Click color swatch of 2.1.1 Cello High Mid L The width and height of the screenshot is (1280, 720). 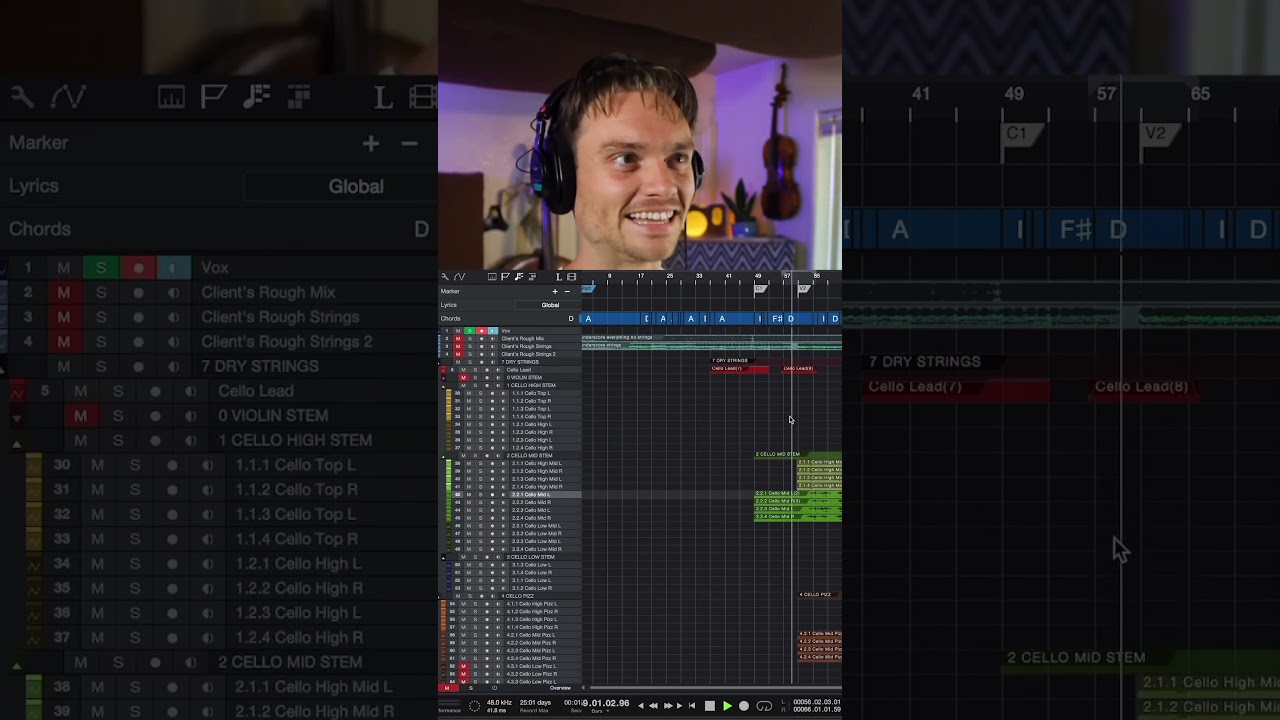[x=448, y=463]
